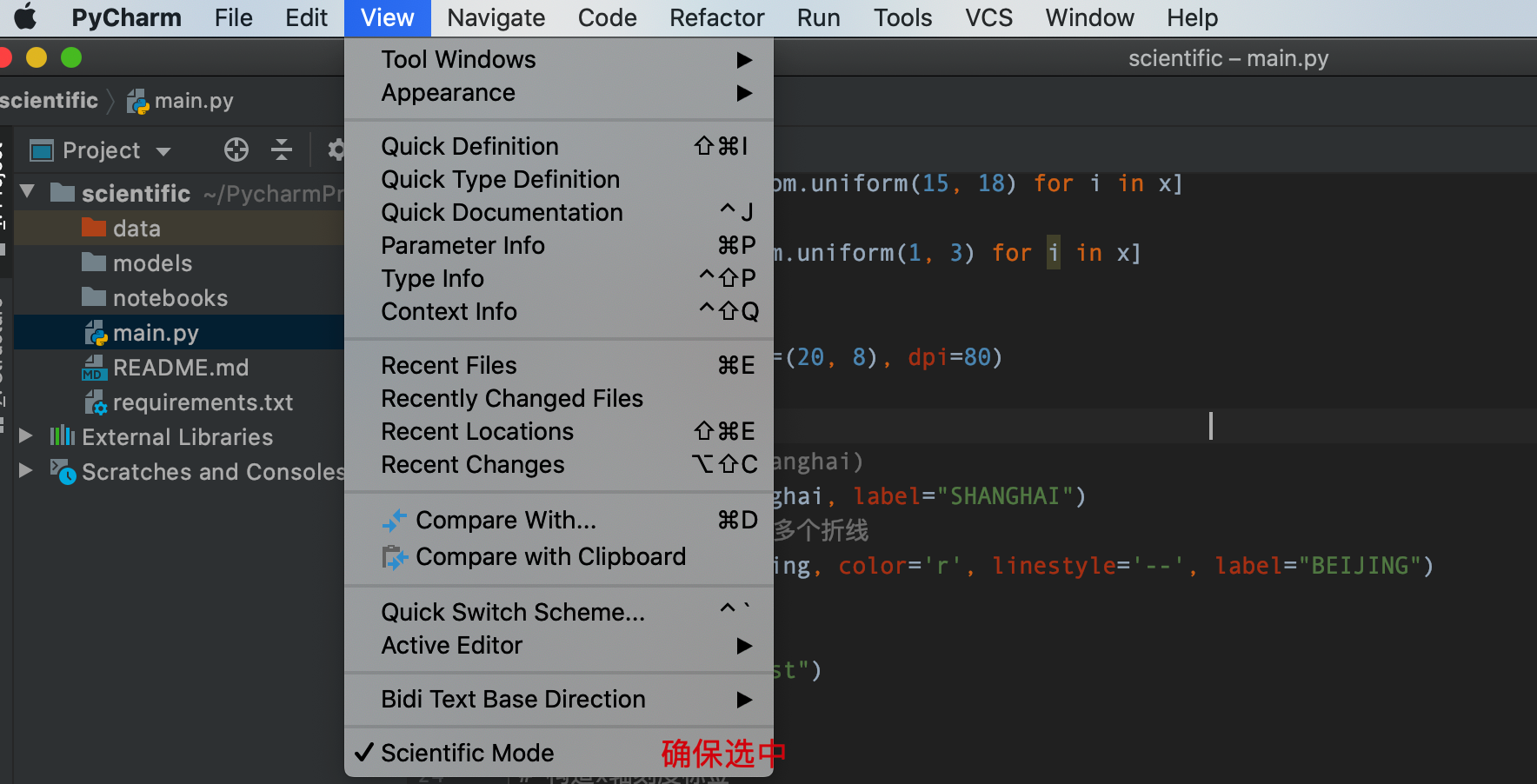This screenshot has height=784, width=1537.
Task: Open Recent Changes
Action: 559,464
